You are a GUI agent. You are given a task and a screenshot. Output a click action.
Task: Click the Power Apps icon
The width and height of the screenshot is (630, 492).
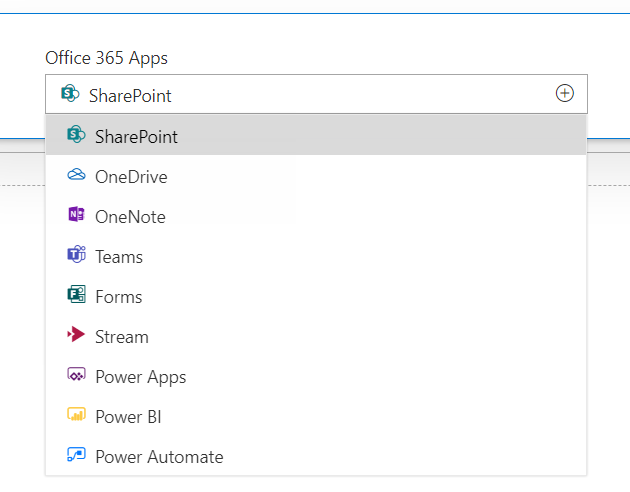pos(76,374)
